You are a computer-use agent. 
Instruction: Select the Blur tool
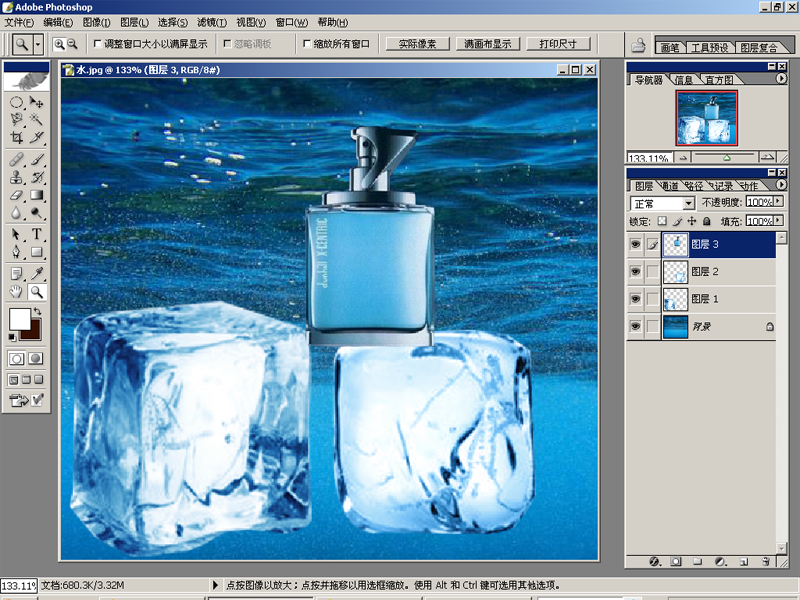(16, 213)
